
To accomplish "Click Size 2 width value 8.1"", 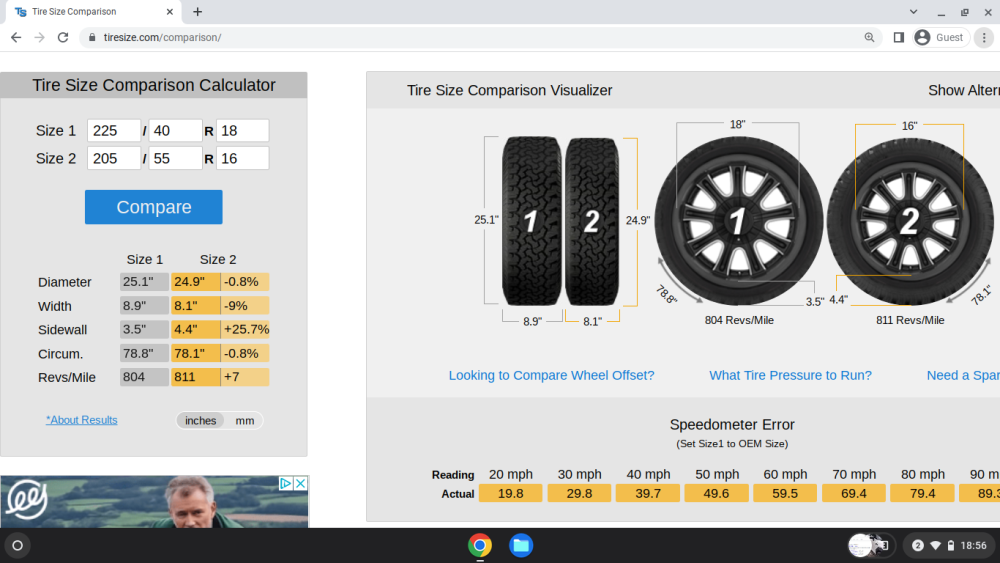I will 195,306.
